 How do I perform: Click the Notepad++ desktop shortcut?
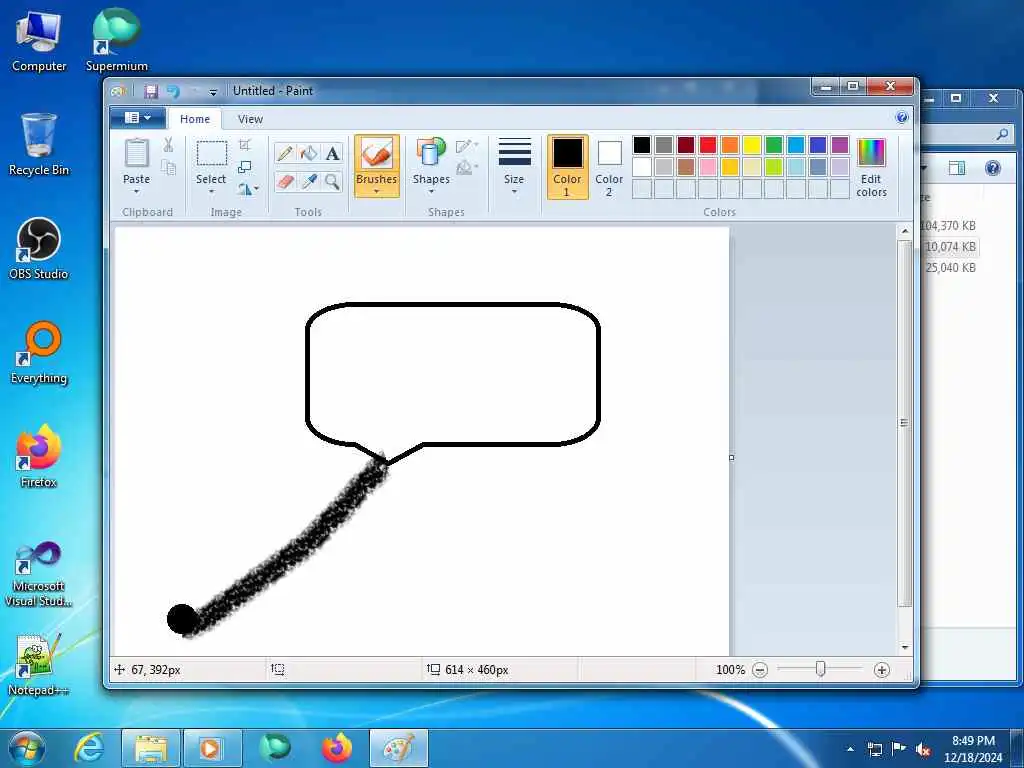coord(39,665)
